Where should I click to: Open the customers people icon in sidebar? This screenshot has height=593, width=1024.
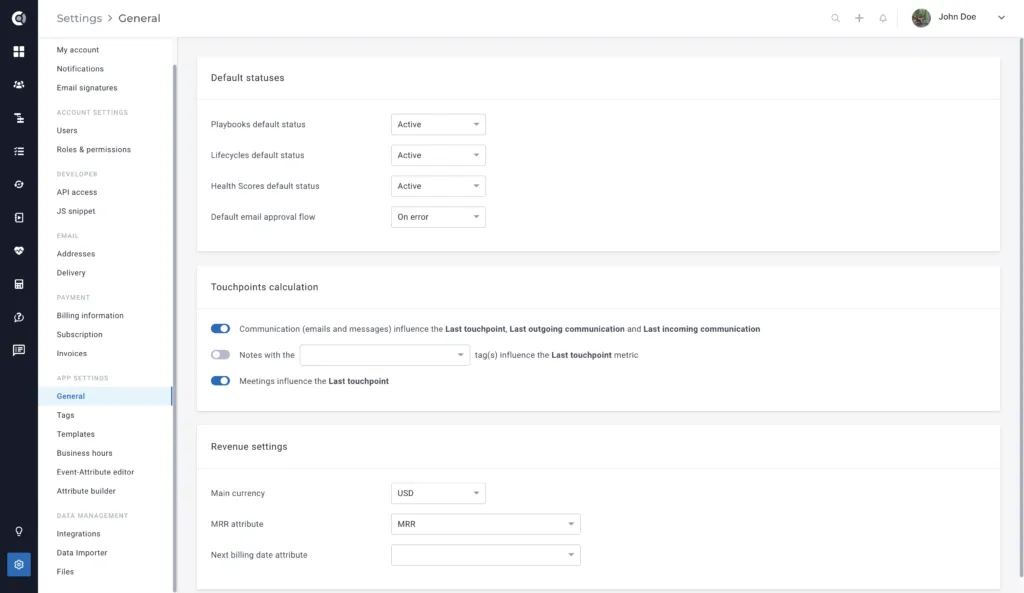click(19, 85)
